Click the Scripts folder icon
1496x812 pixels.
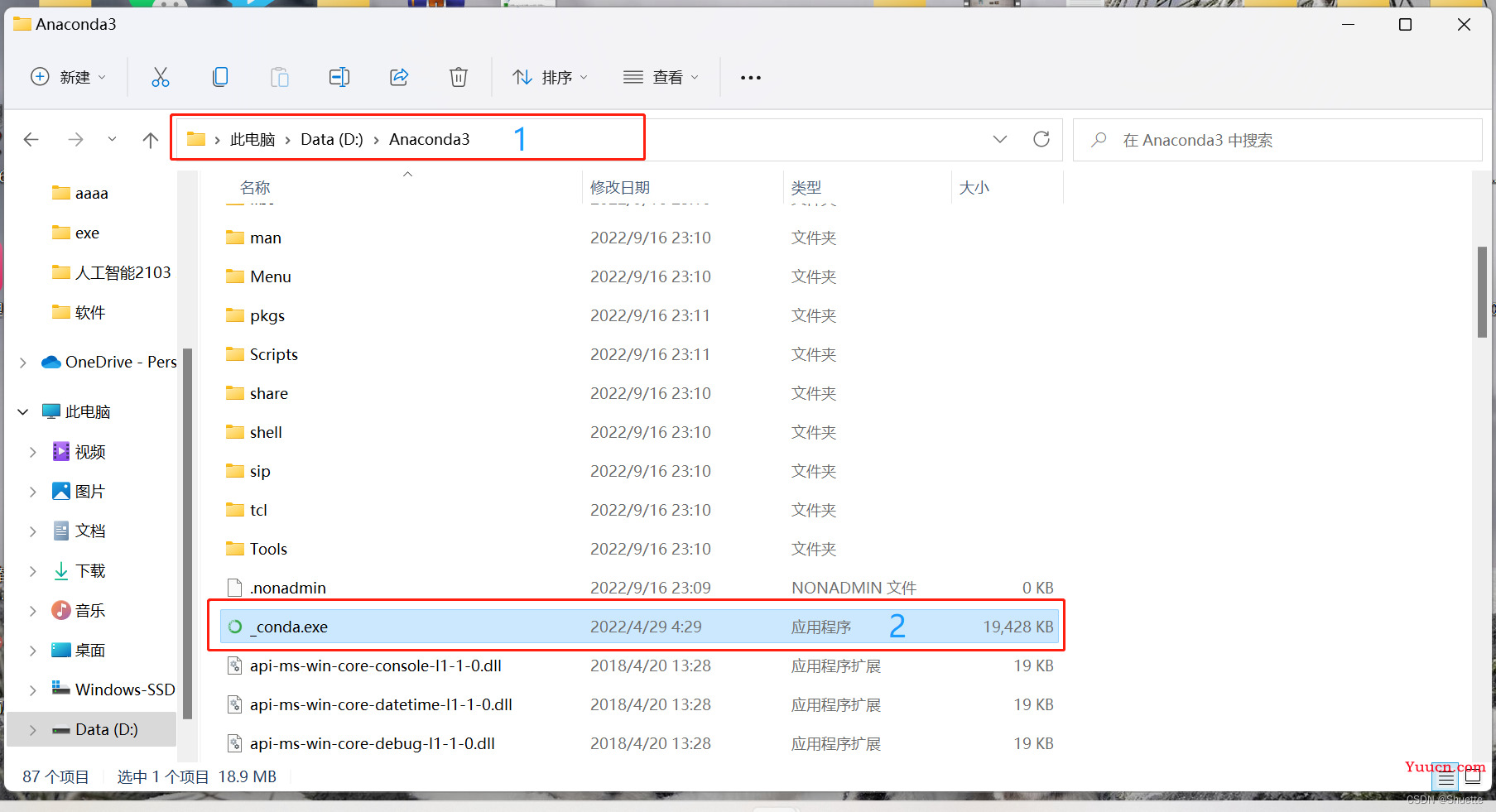tap(235, 354)
